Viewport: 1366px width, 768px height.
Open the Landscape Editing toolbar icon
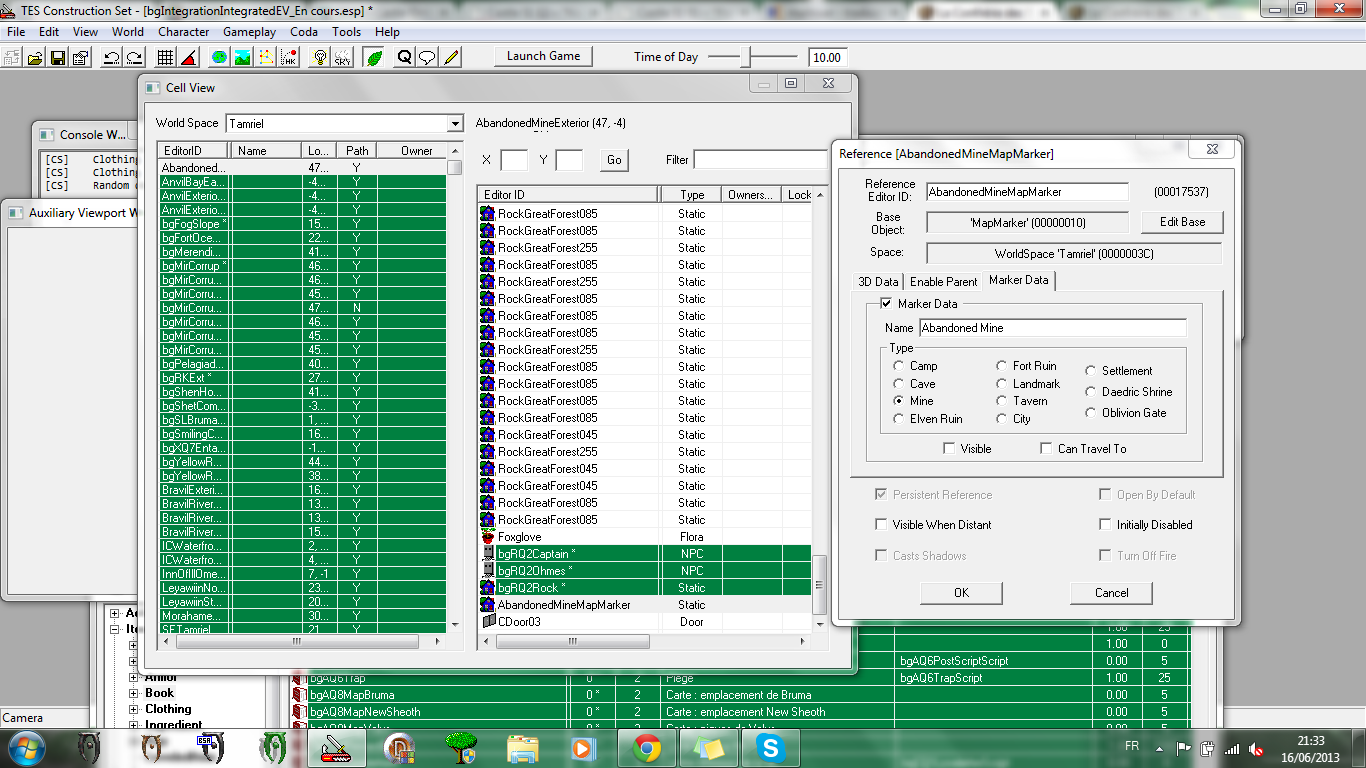tap(242, 57)
